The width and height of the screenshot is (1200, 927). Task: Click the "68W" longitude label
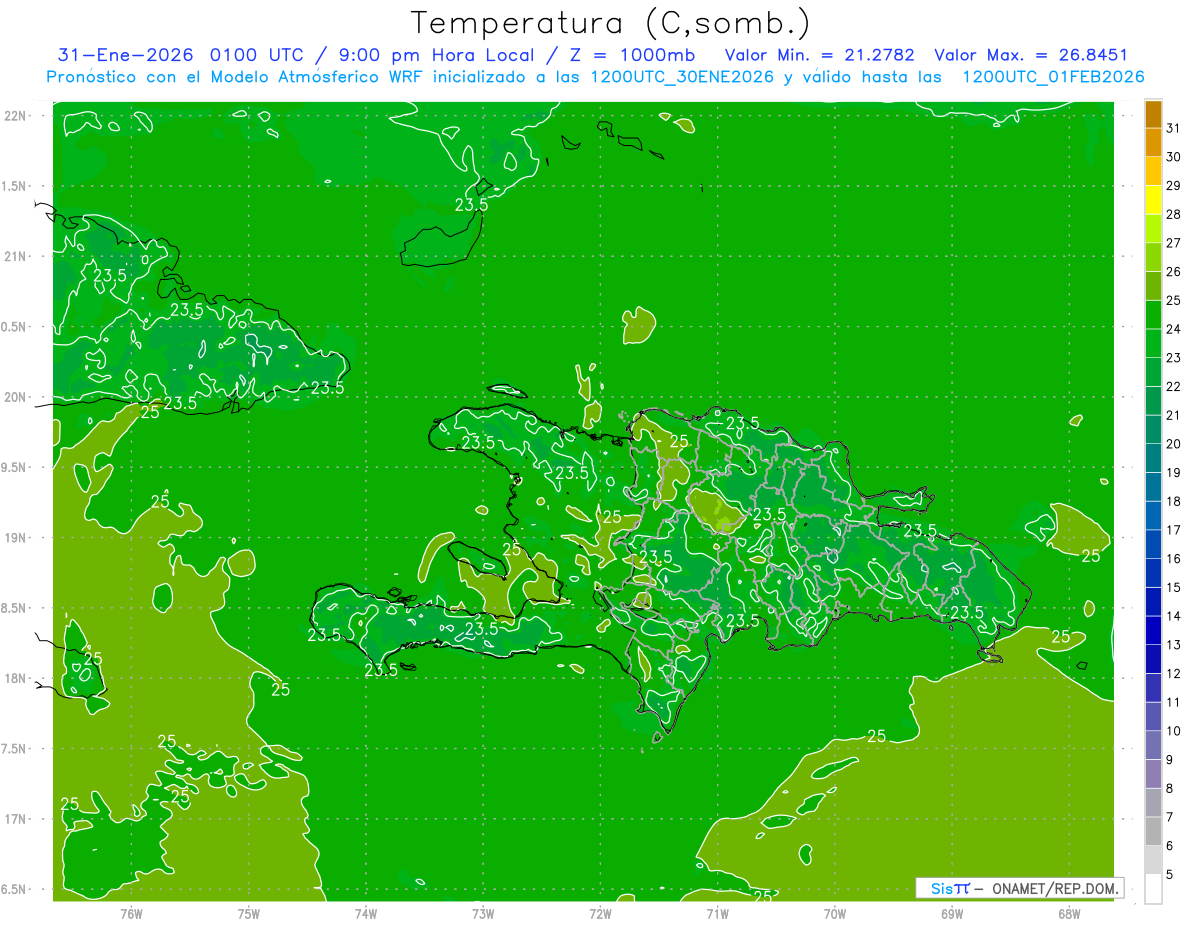[1068, 914]
